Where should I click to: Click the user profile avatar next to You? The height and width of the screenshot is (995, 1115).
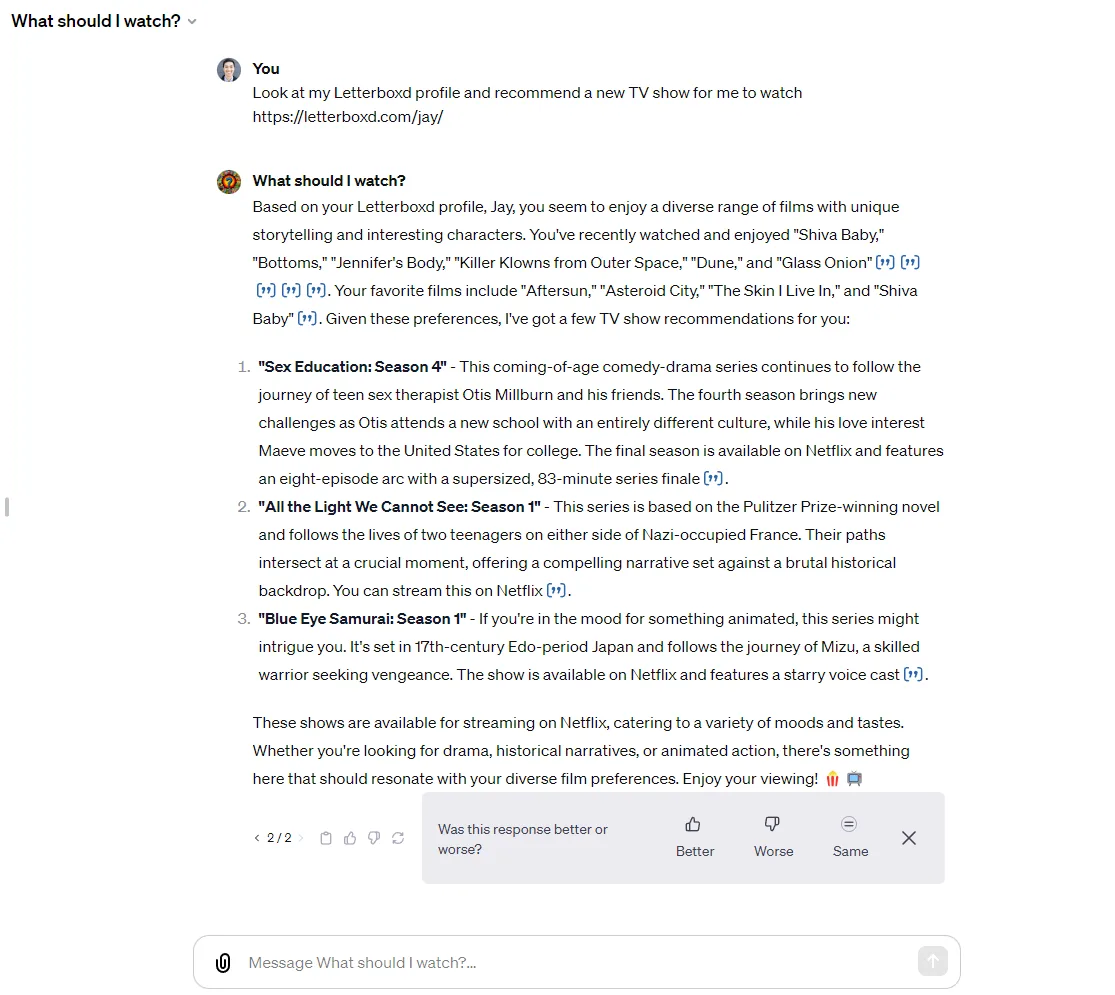pyautogui.click(x=229, y=70)
